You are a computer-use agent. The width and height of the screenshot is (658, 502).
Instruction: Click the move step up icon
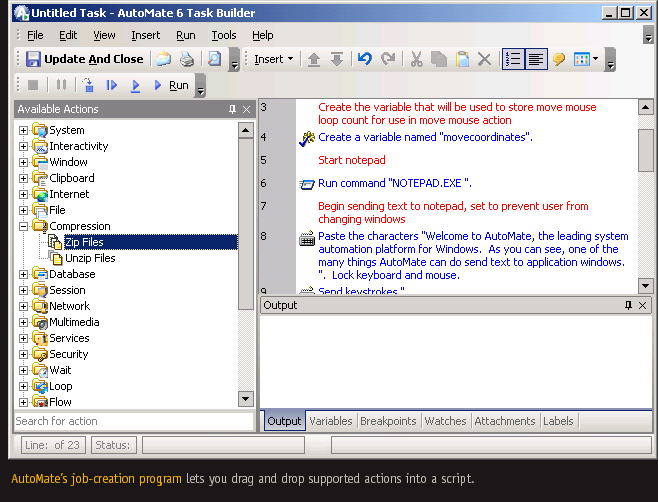click(314, 59)
